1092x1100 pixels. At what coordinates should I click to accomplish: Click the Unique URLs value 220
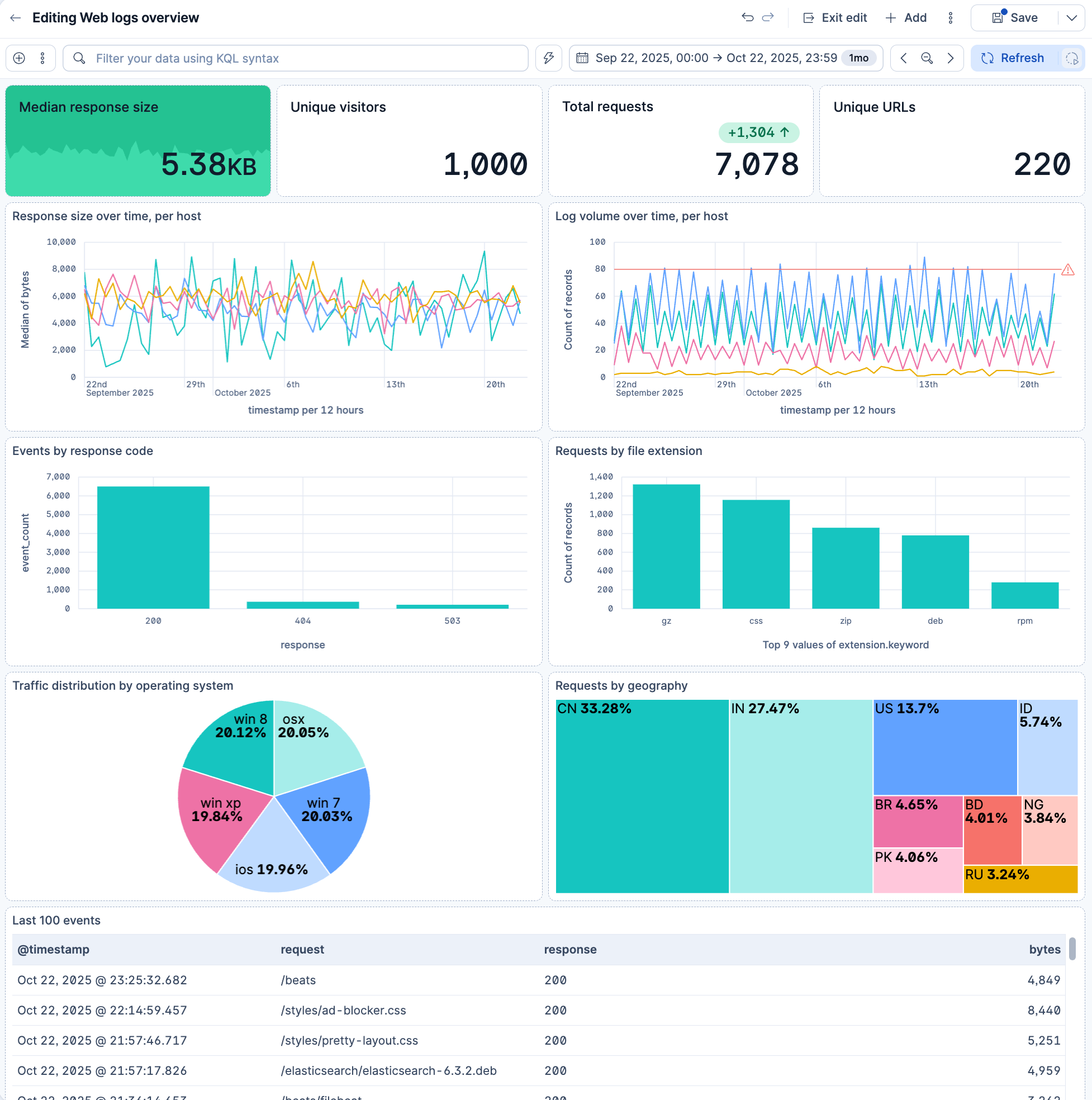1042,164
